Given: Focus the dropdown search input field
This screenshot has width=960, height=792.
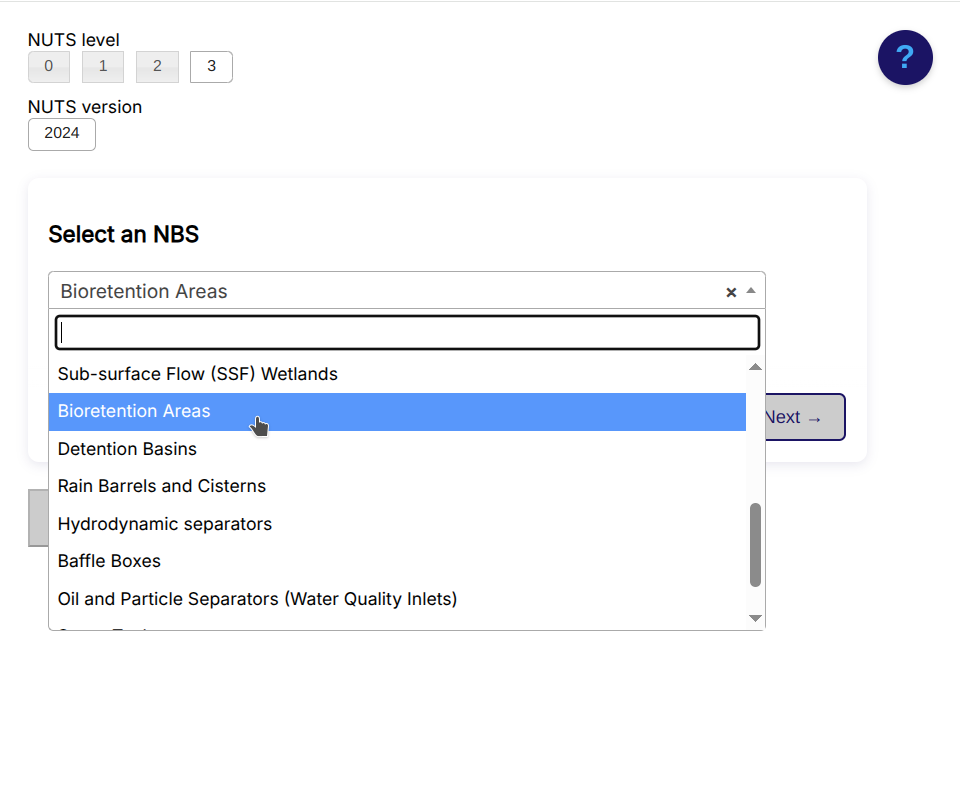Looking at the screenshot, I should point(407,331).
